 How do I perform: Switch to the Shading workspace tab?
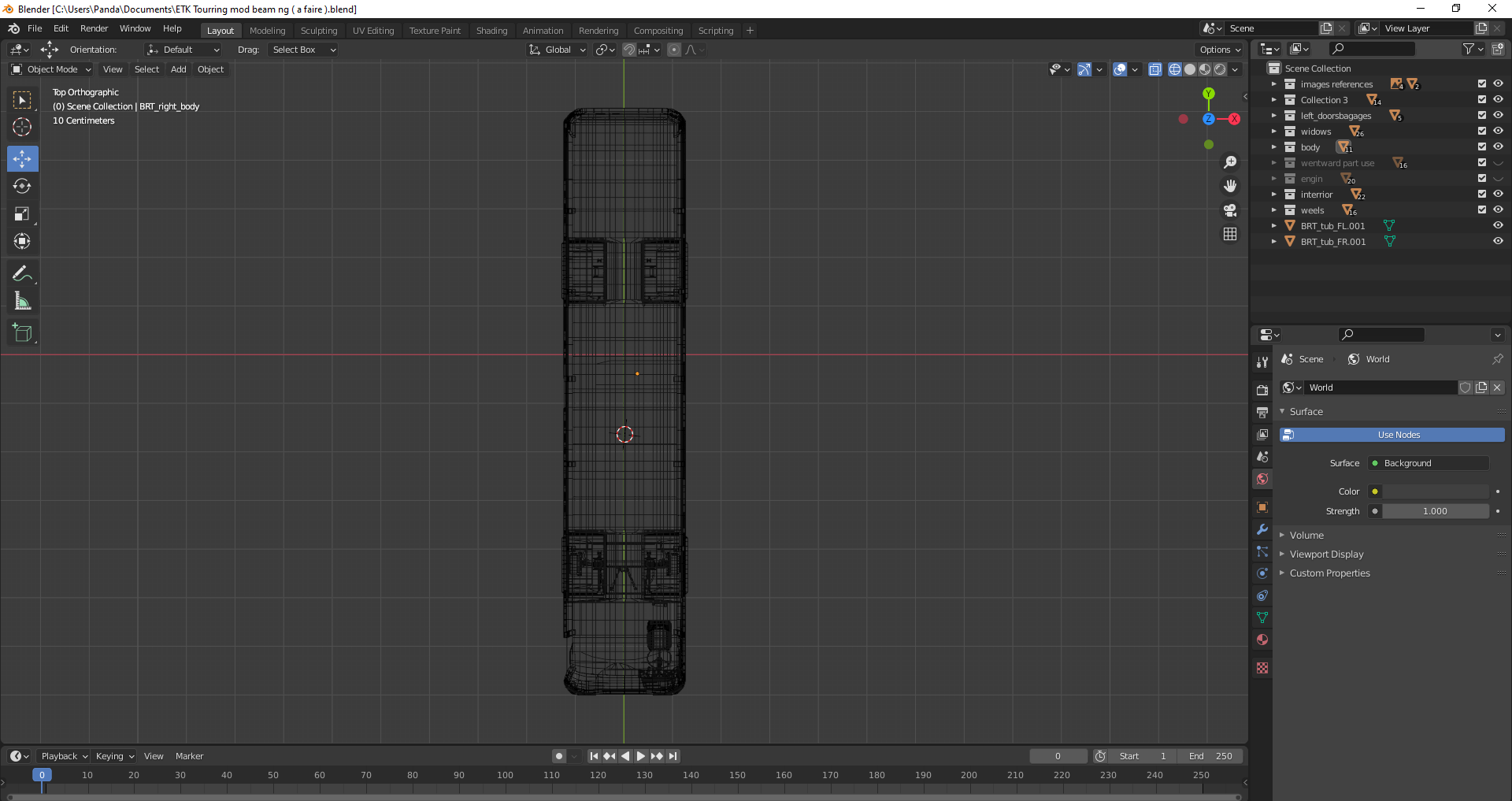pyautogui.click(x=491, y=31)
